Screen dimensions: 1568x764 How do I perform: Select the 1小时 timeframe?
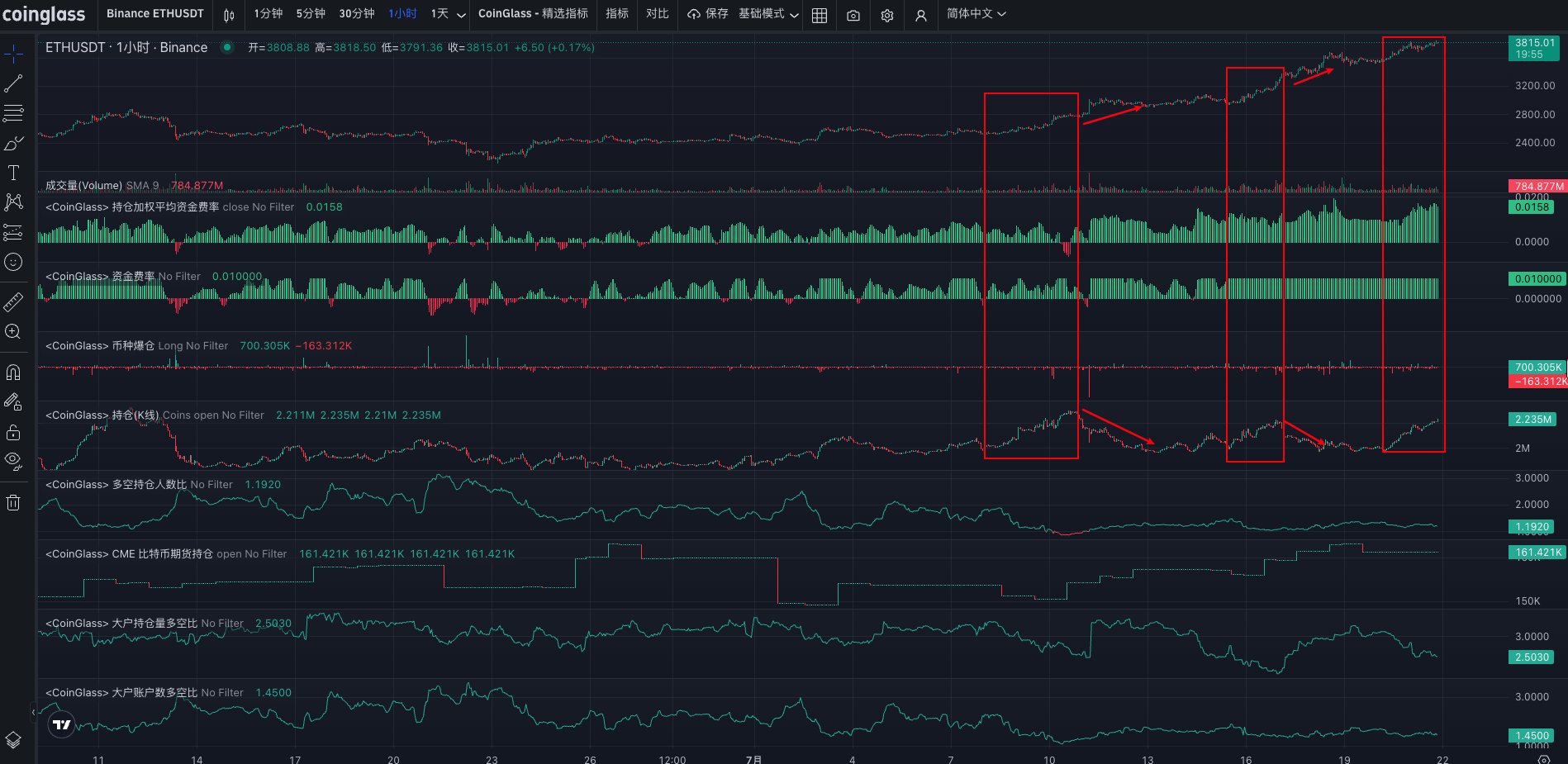tap(402, 14)
